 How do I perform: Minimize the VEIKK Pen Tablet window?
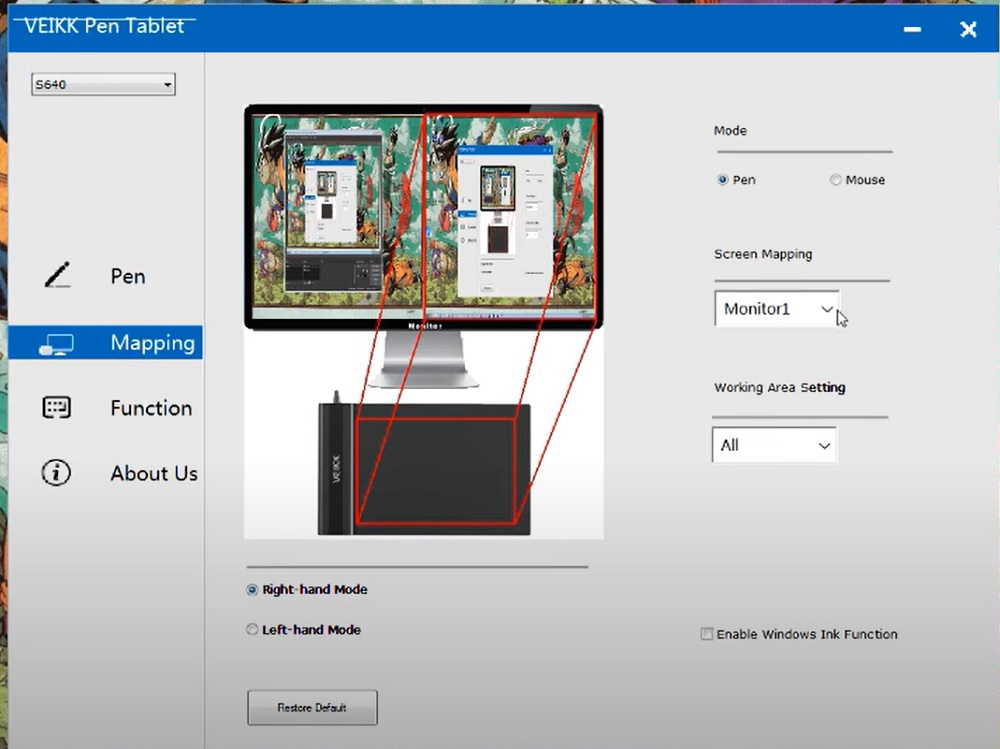tap(912, 29)
